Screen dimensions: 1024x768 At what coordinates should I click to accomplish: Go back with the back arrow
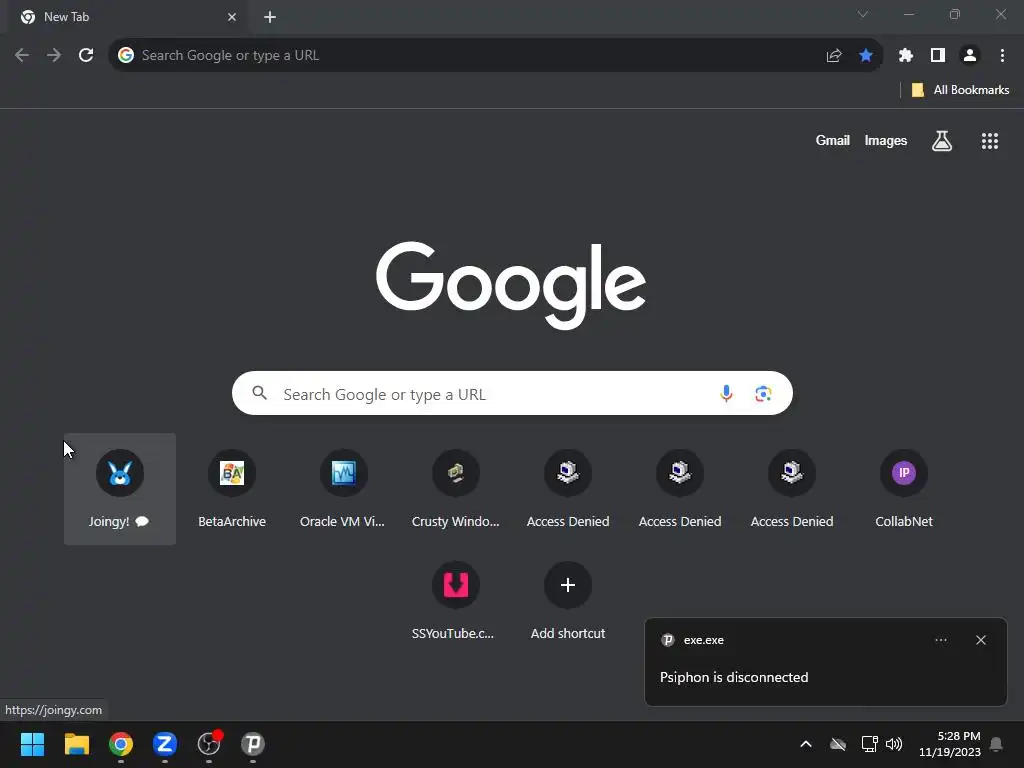point(22,56)
